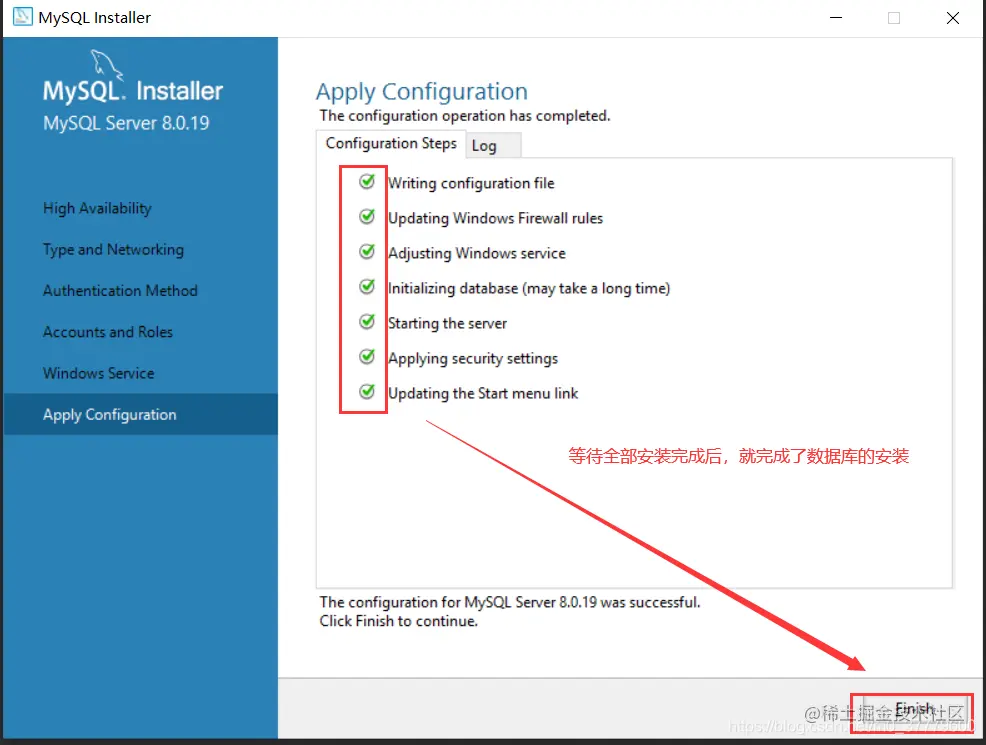Click 'Adjusting Windows service' step text
This screenshot has width=986, height=745.
(477, 253)
